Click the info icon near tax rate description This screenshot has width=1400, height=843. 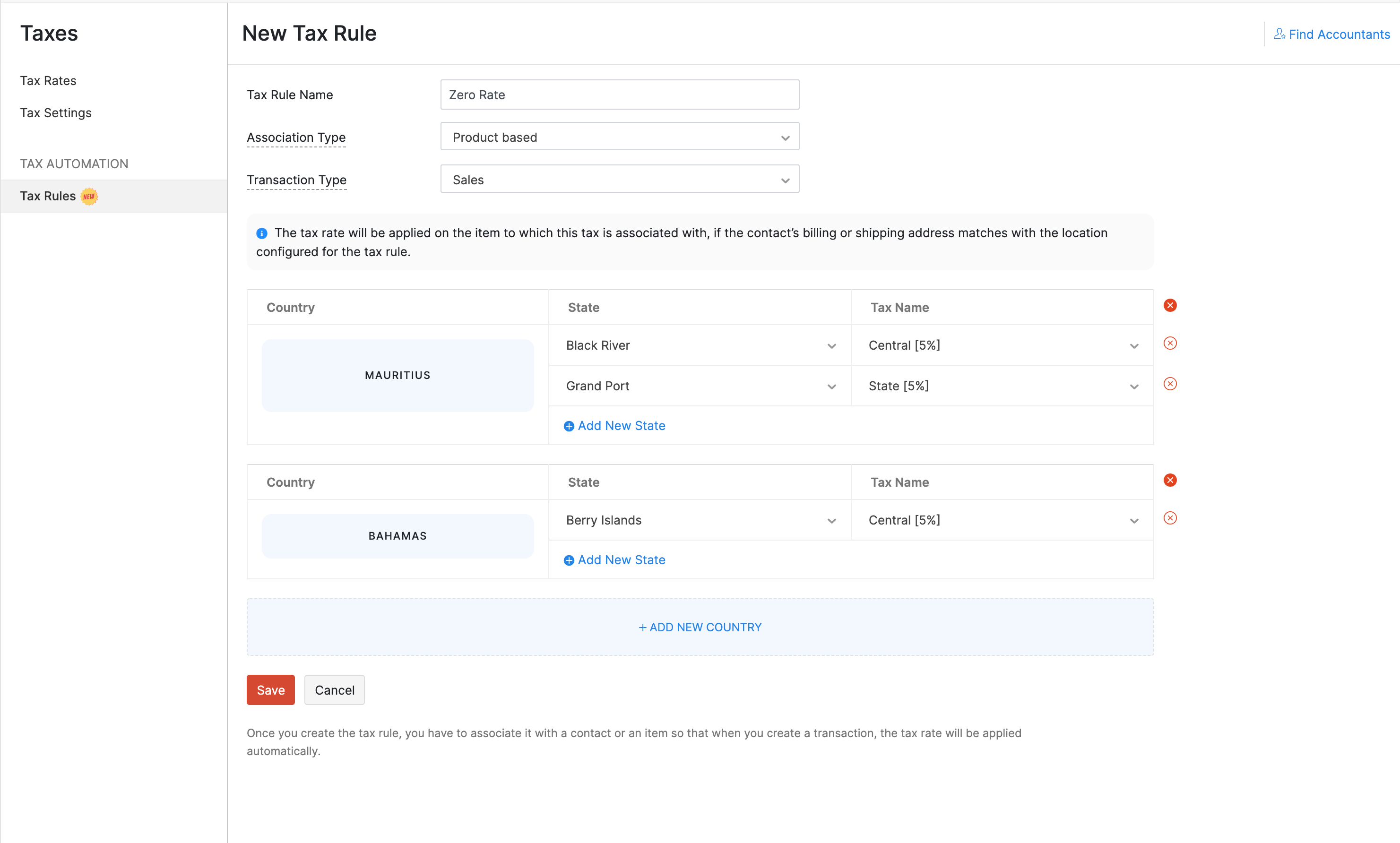pos(262,232)
